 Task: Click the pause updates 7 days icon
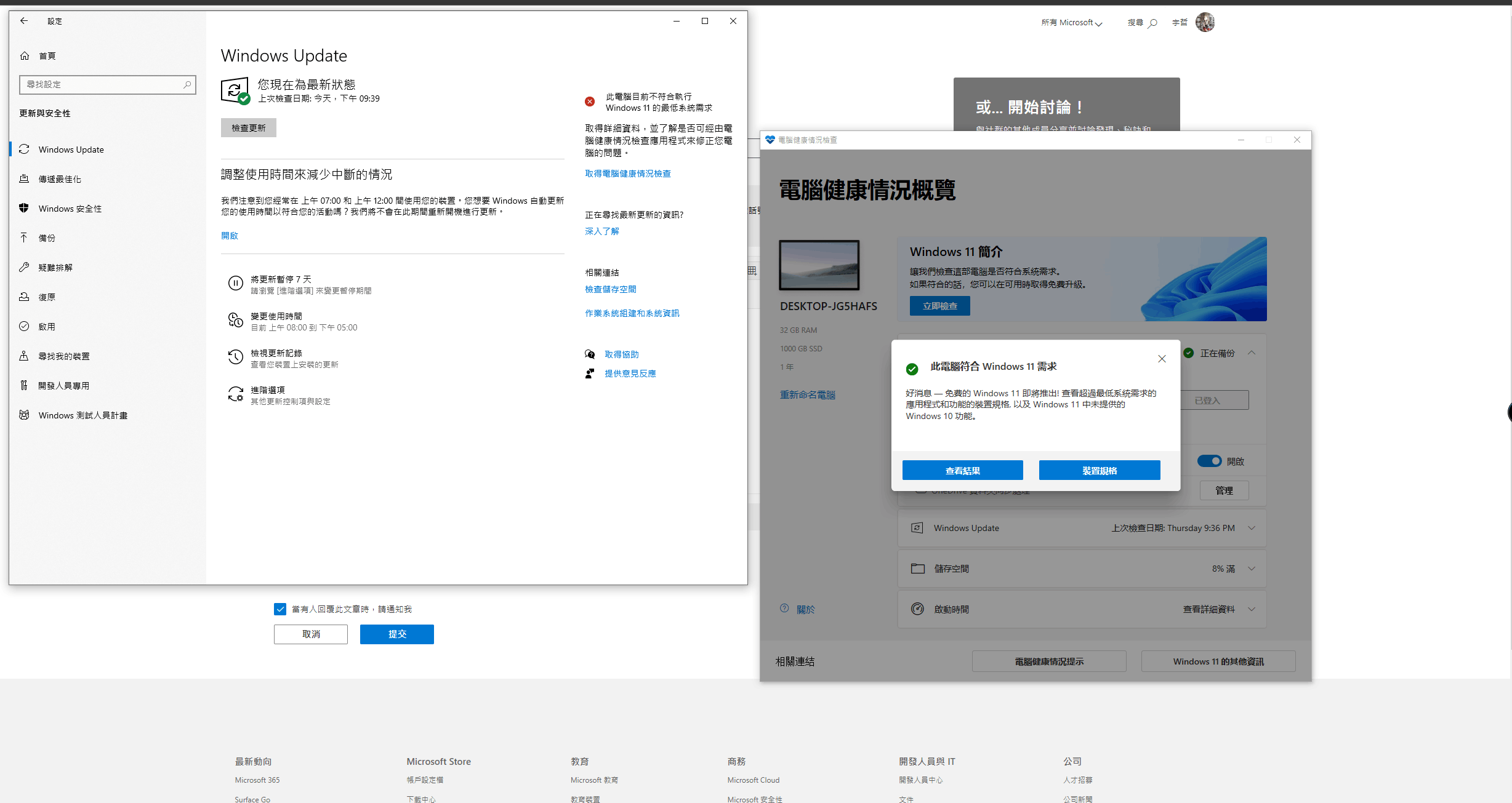tap(235, 283)
